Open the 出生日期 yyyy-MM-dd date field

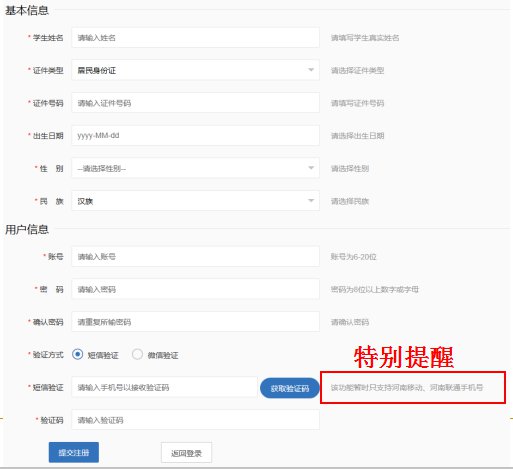pyautogui.click(x=195, y=135)
